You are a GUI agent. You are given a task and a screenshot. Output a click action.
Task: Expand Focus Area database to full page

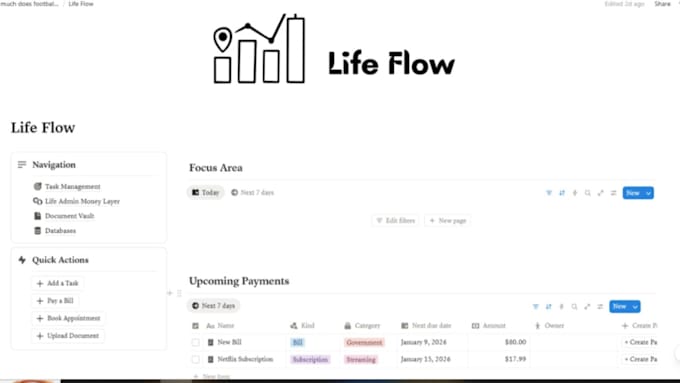pos(600,193)
